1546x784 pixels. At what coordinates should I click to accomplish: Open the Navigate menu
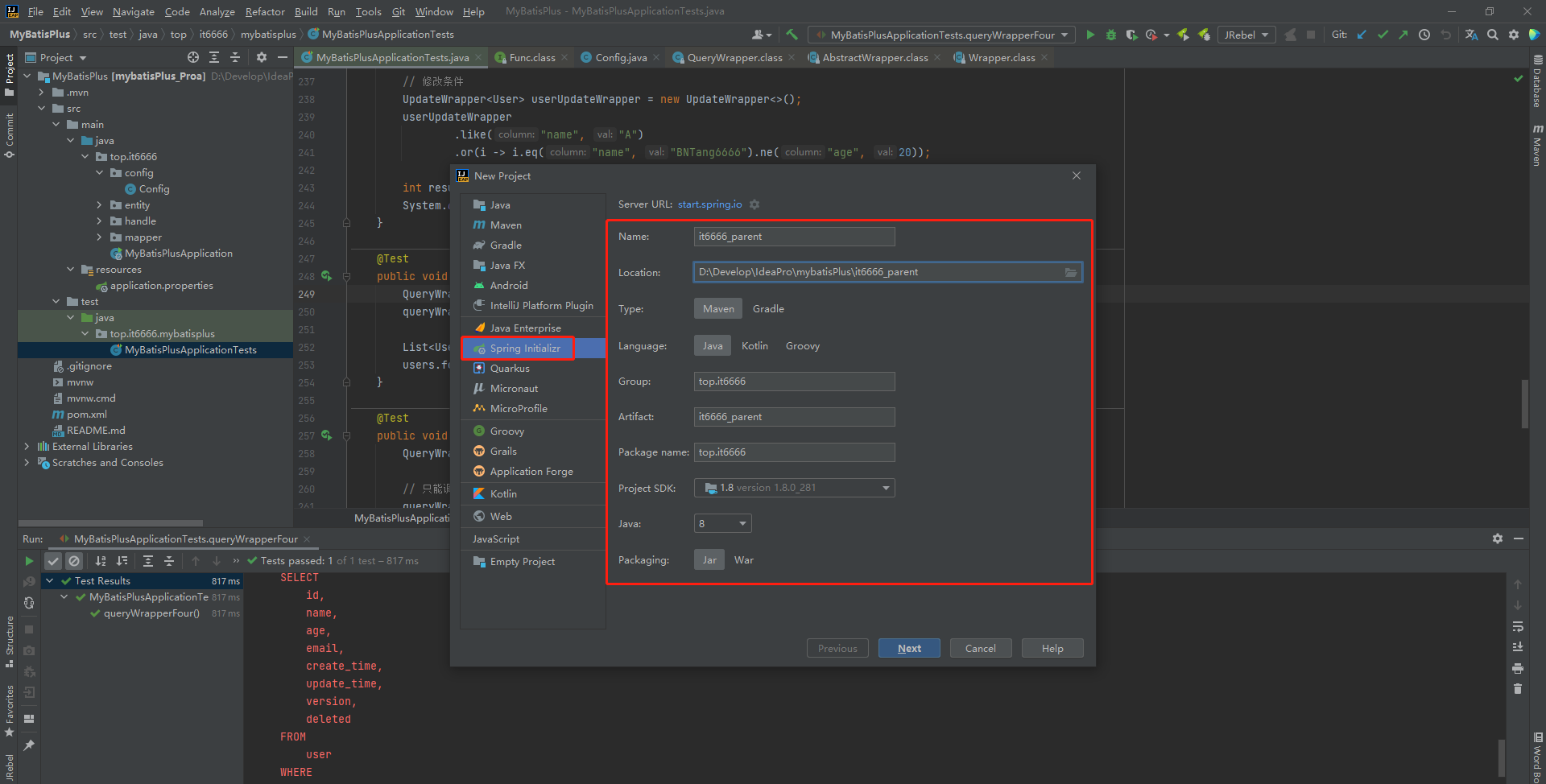click(133, 11)
